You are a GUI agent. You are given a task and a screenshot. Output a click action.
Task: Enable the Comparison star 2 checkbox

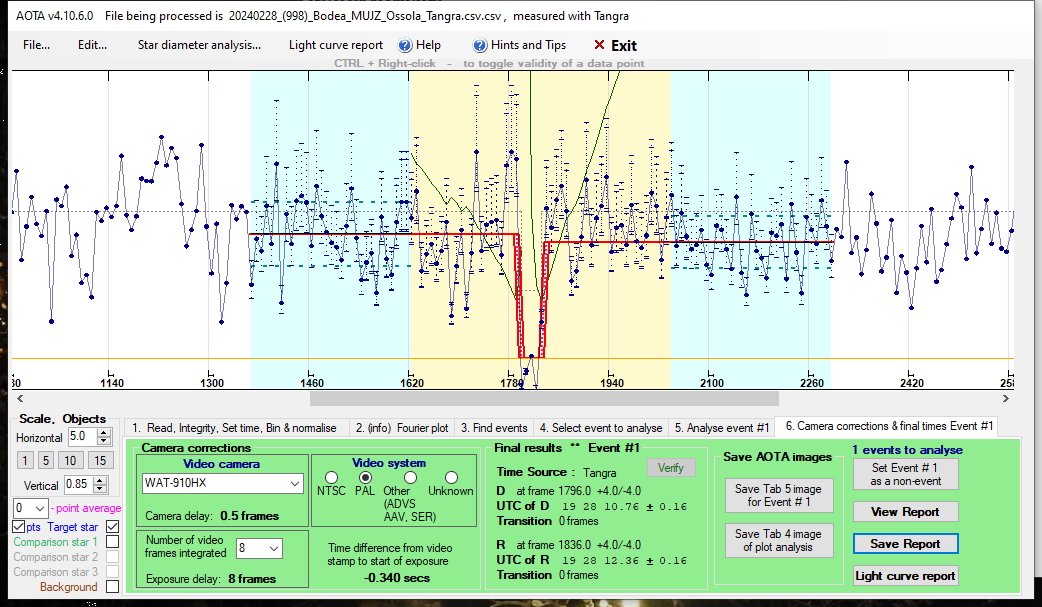(x=112, y=556)
